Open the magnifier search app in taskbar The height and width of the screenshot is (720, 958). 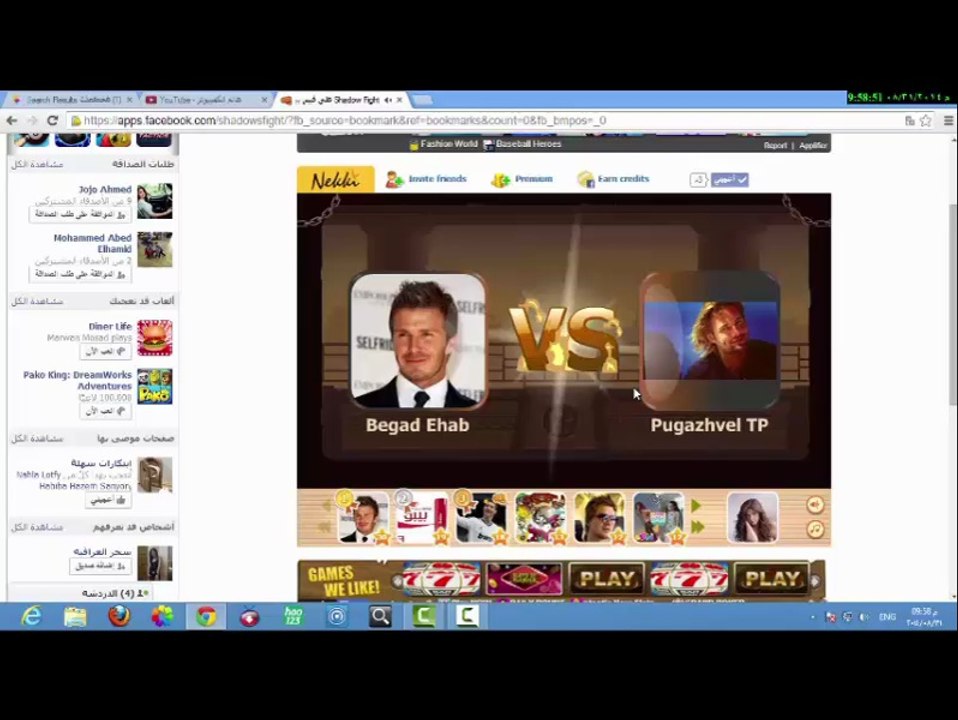[x=380, y=616]
